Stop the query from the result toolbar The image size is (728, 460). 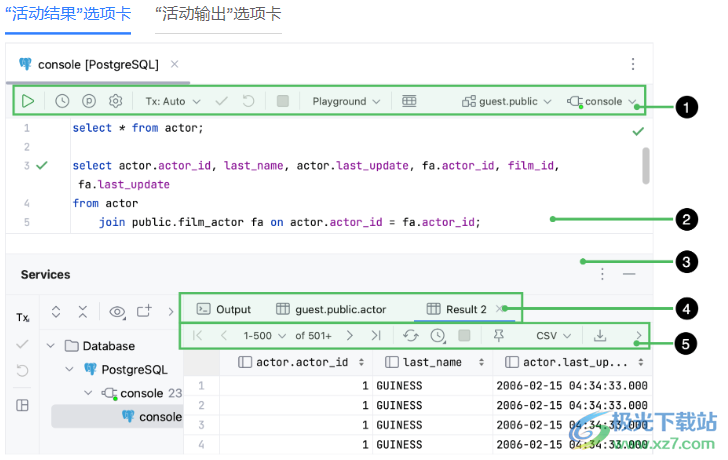464,335
